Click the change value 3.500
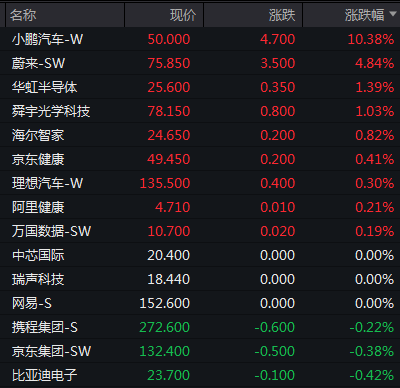 (278, 63)
